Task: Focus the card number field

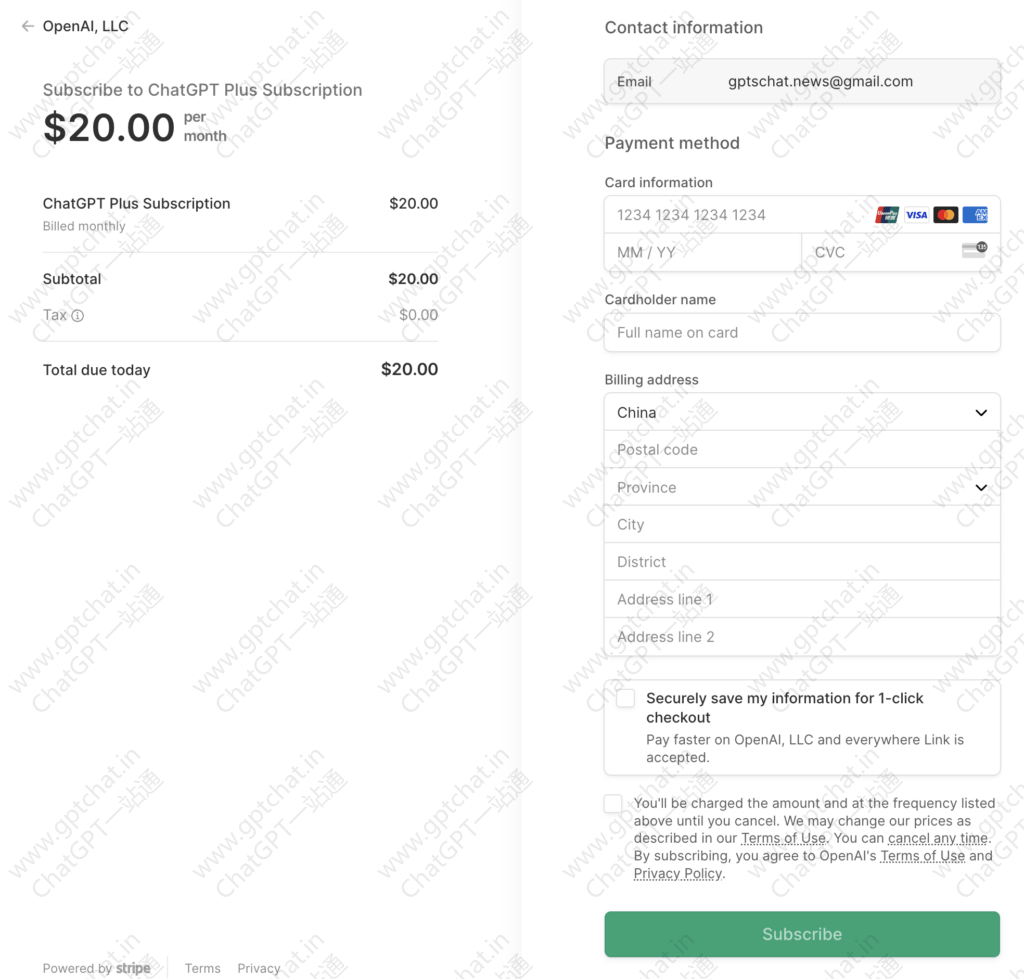Action: (x=738, y=215)
